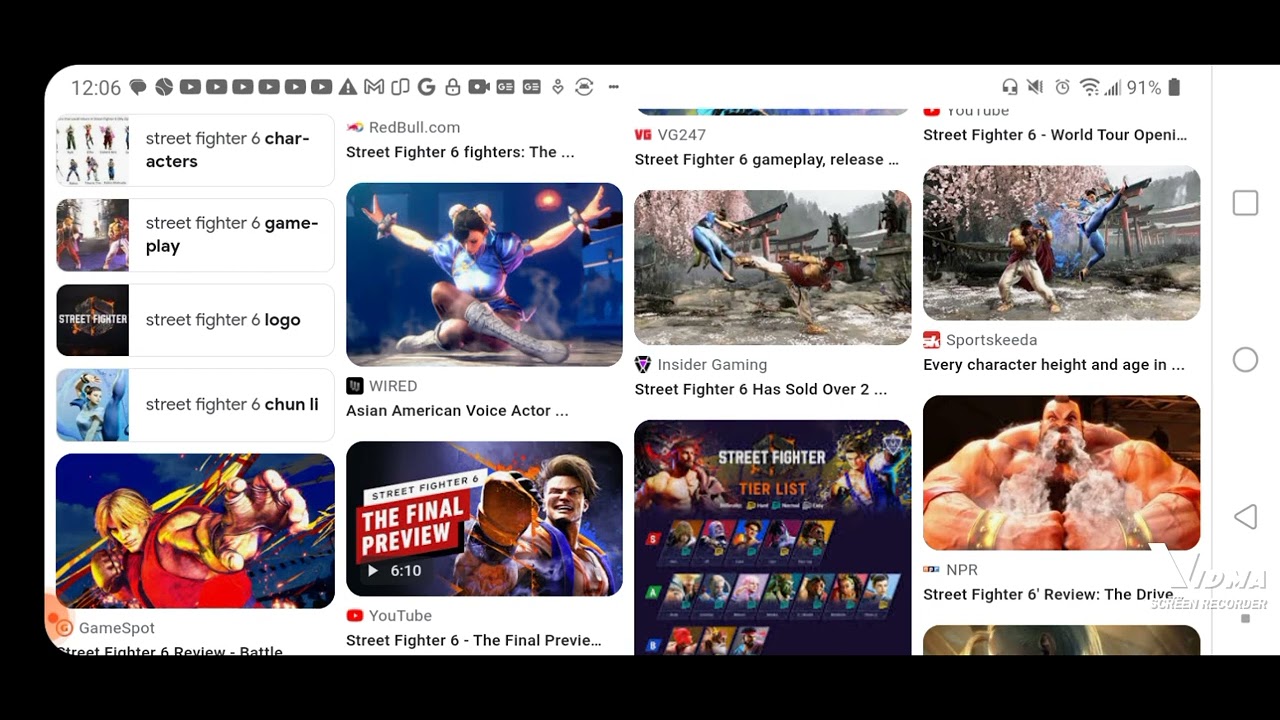Image resolution: width=1280 pixels, height=720 pixels.
Task: Click the characters lineup chip thumbnail
Action: point(92,150)
